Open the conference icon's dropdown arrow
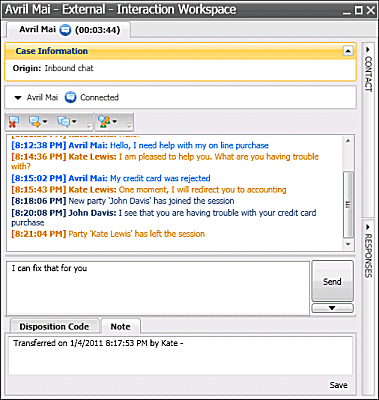The height and width of the screenshot is (400, 379). (x=74, y=122)
